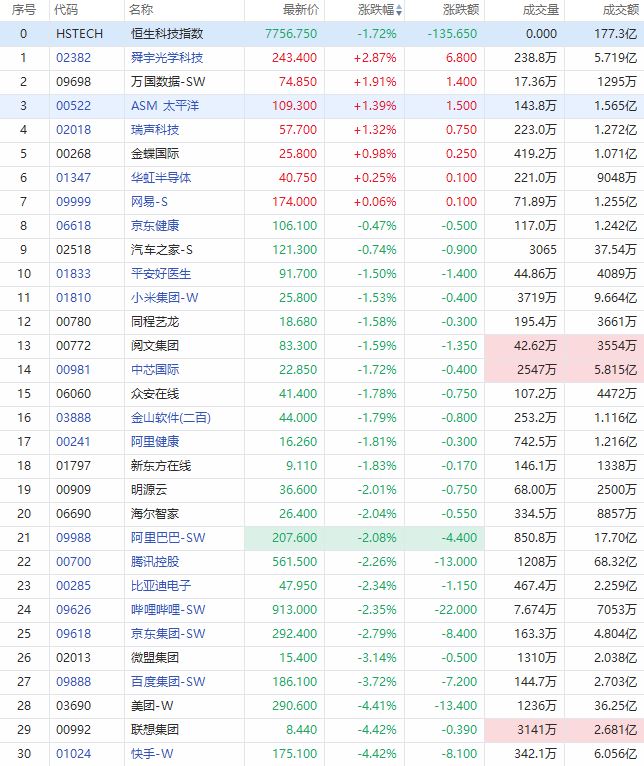This screenshot has width=644, height=766.
Task: Click the 68.32亿 turnover cell
Action: click(x=616, y=561)
